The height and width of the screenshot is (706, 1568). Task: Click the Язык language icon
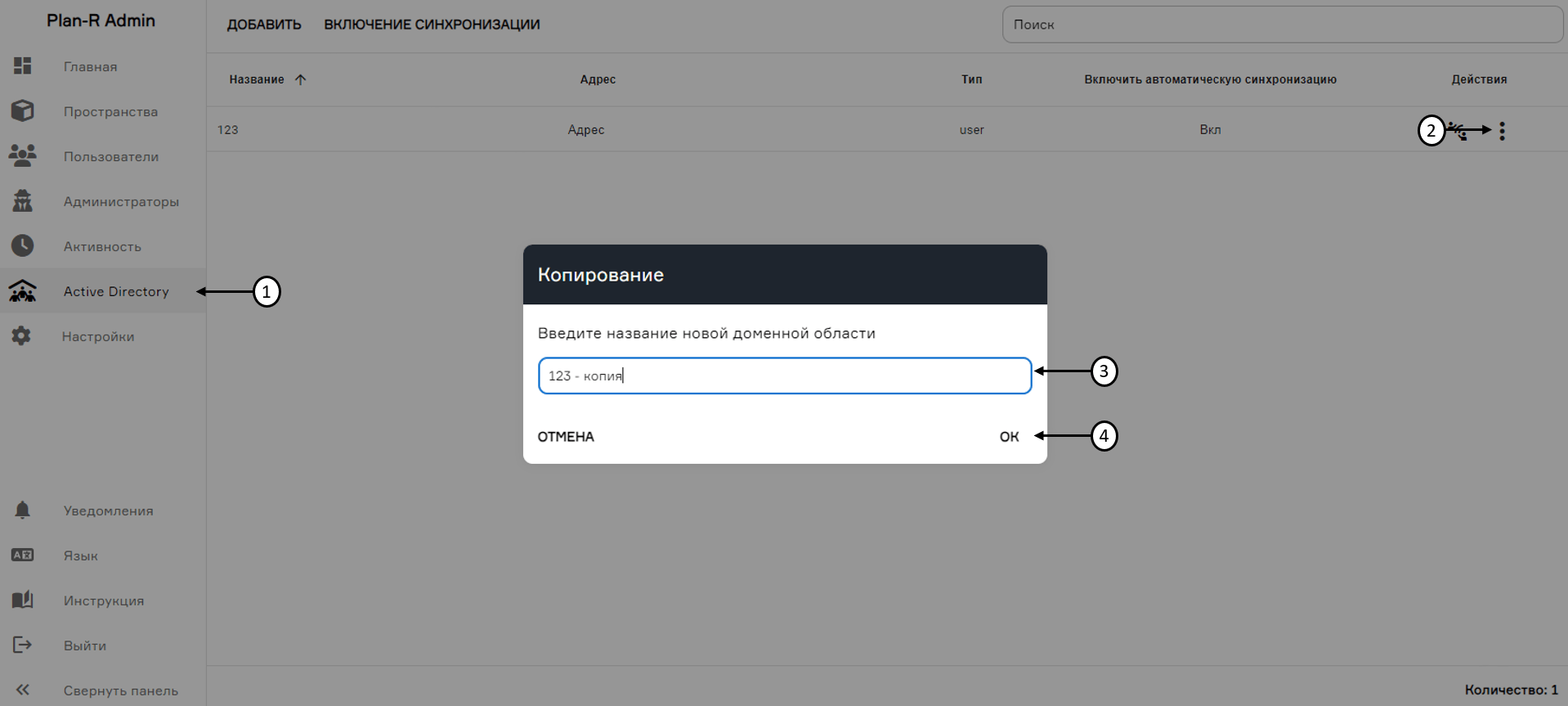pyautogui.click(x=22, y=555)
